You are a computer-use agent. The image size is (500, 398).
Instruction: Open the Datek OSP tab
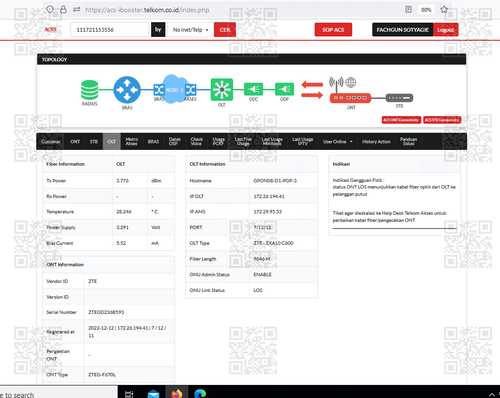pos(174,141)
